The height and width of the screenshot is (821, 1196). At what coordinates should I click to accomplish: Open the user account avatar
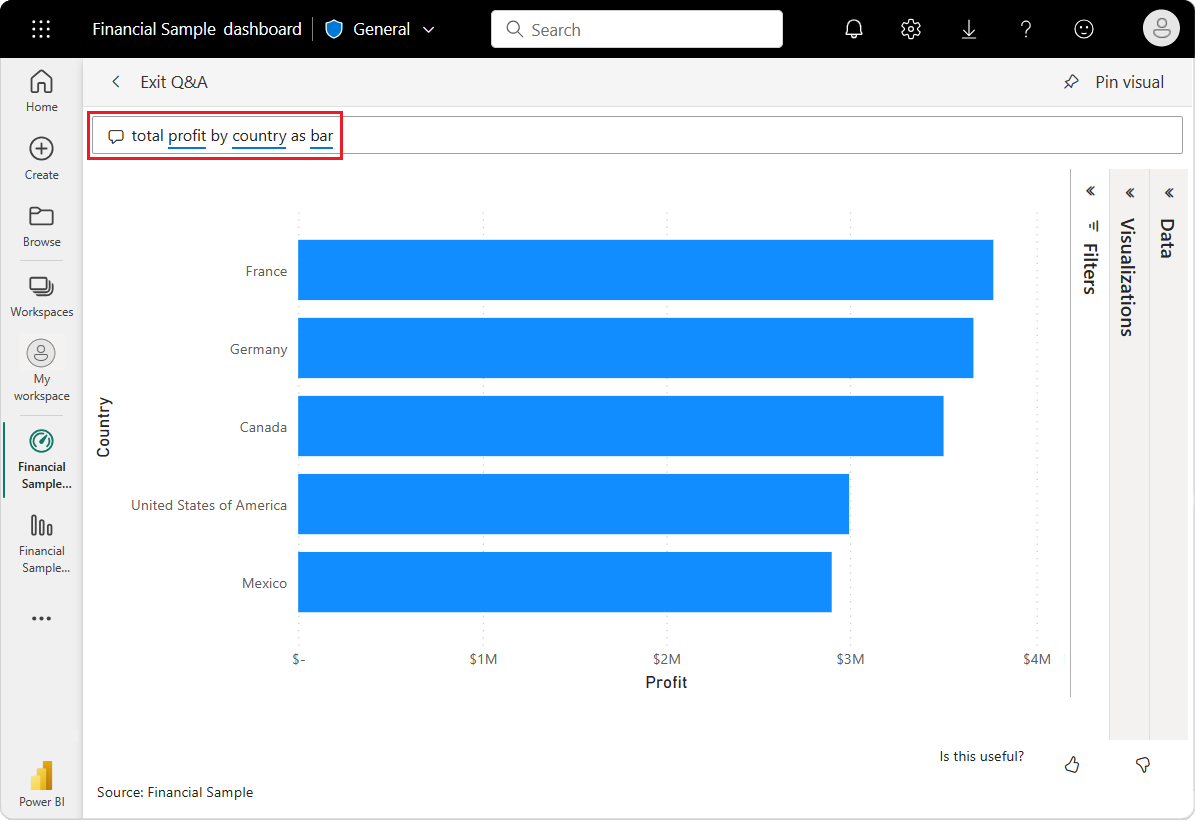click(1161, 29)
